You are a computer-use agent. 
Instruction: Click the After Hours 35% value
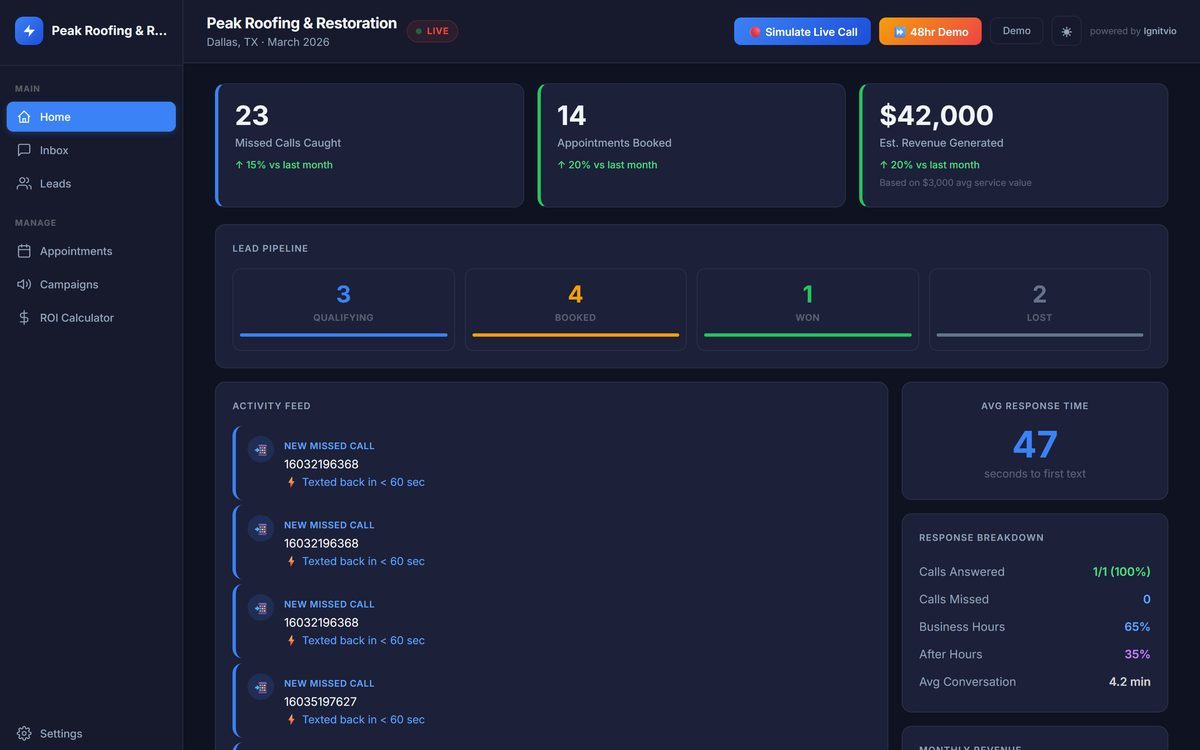pos(1137,654)
